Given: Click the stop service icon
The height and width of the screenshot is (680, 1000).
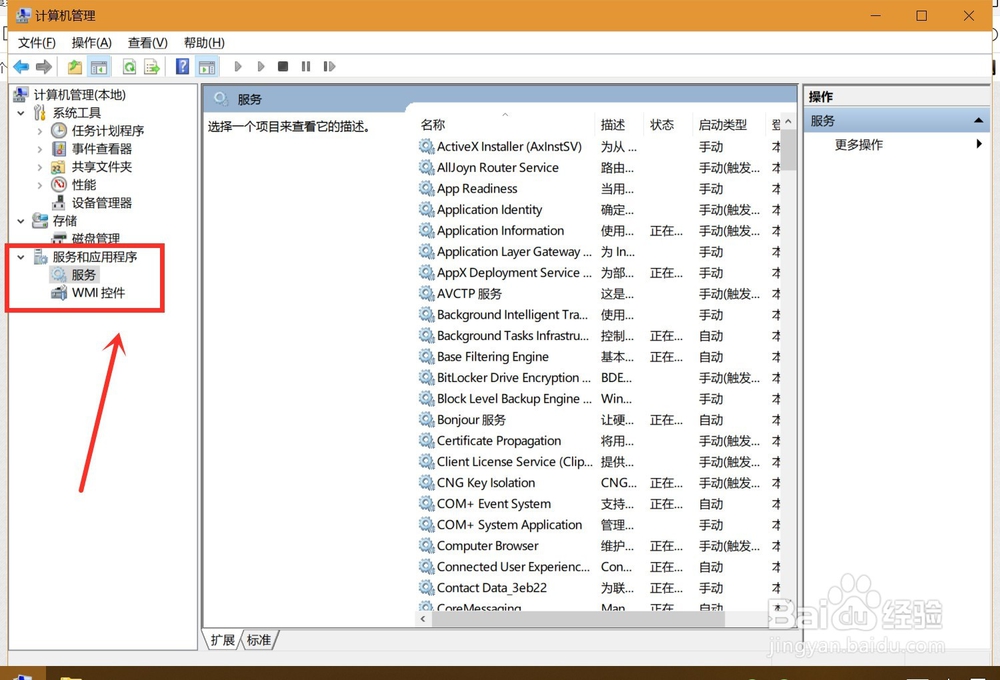Looking at the screenshot, I should click(284, 66).
